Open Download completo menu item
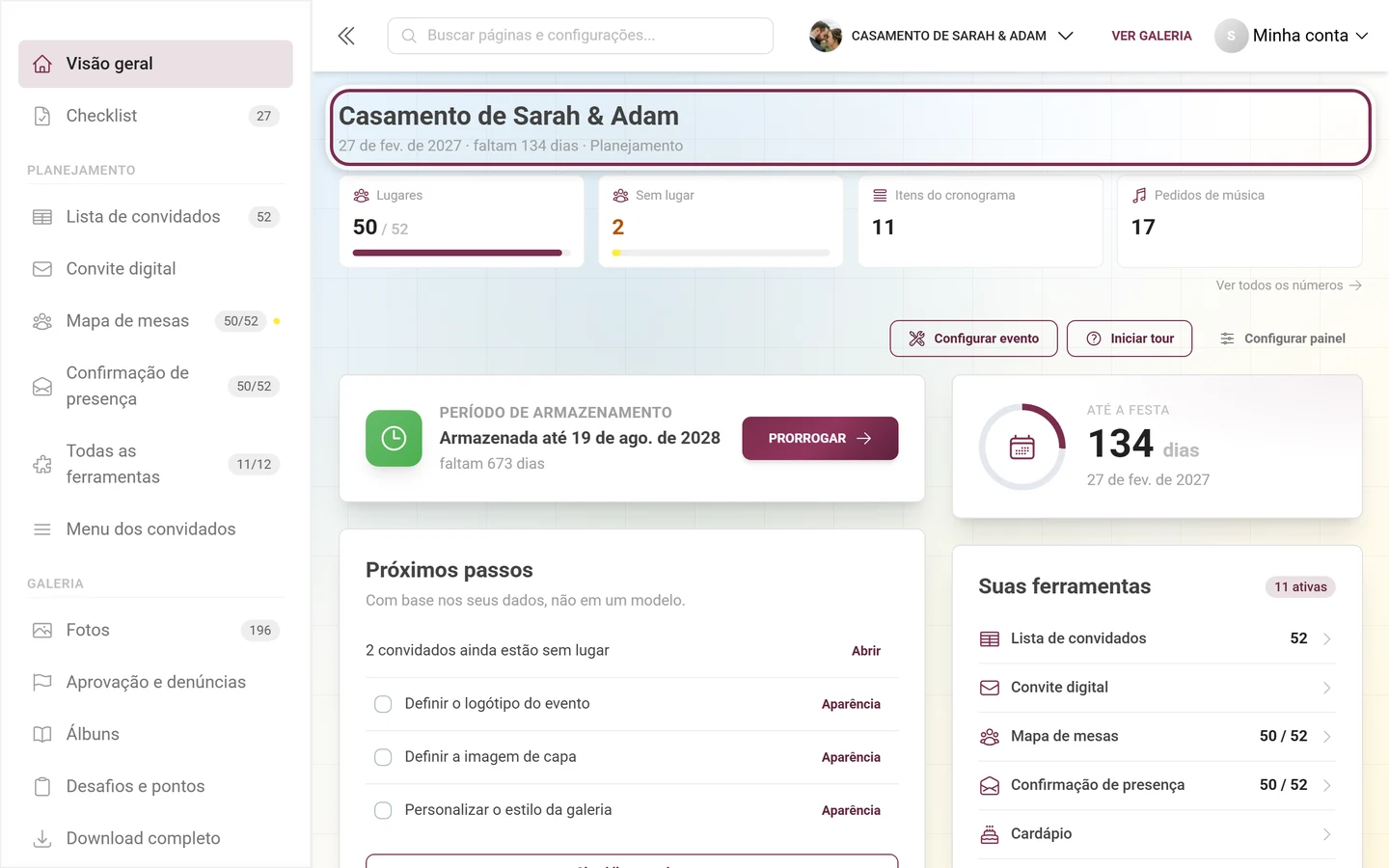The image size is (1389, 868). (x=155, y=838)
